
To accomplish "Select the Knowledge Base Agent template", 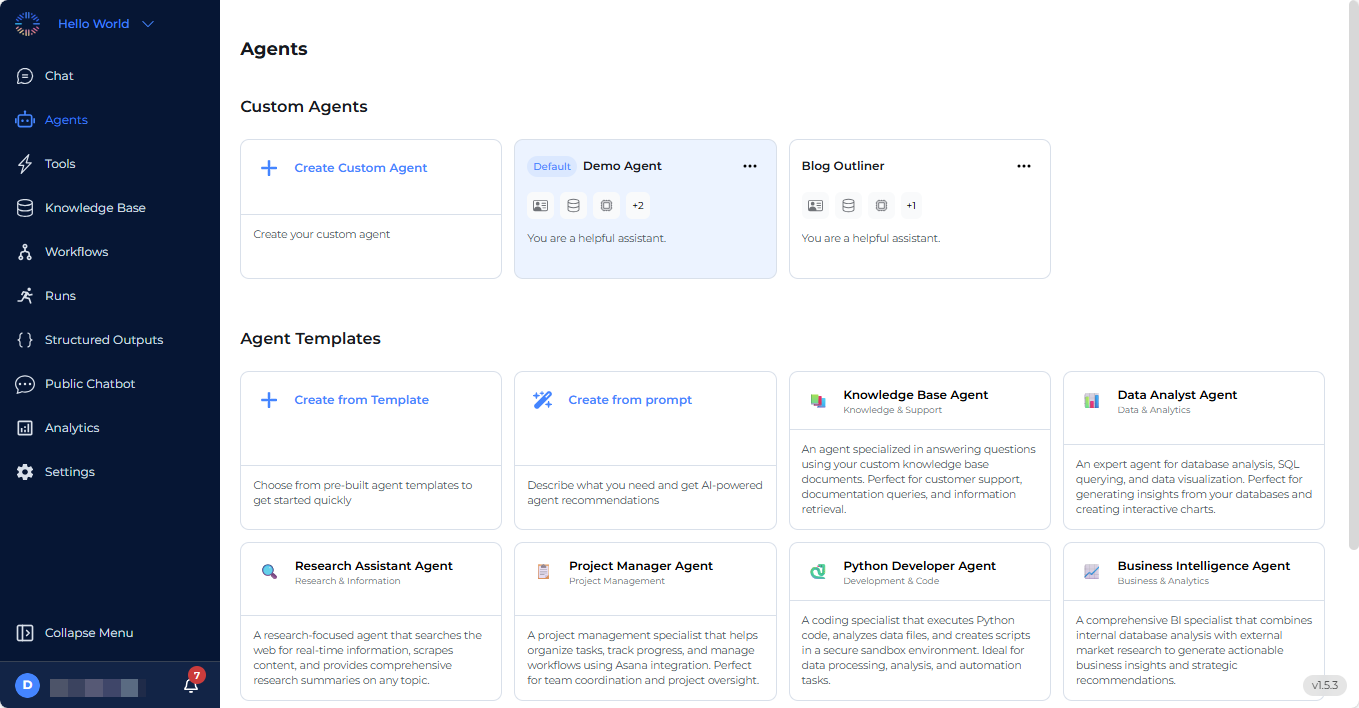I will (920, 450).
